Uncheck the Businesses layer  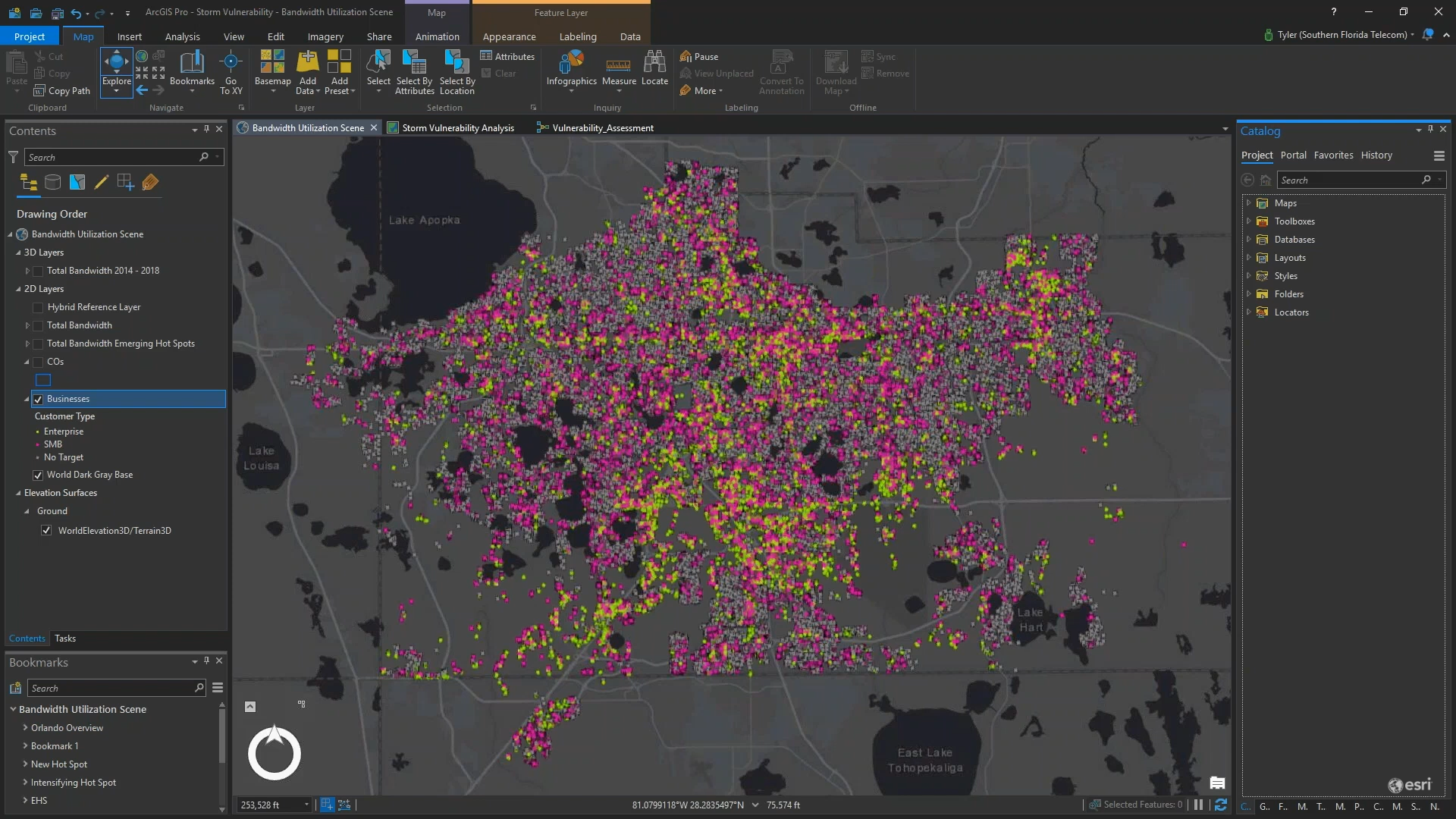38,400
